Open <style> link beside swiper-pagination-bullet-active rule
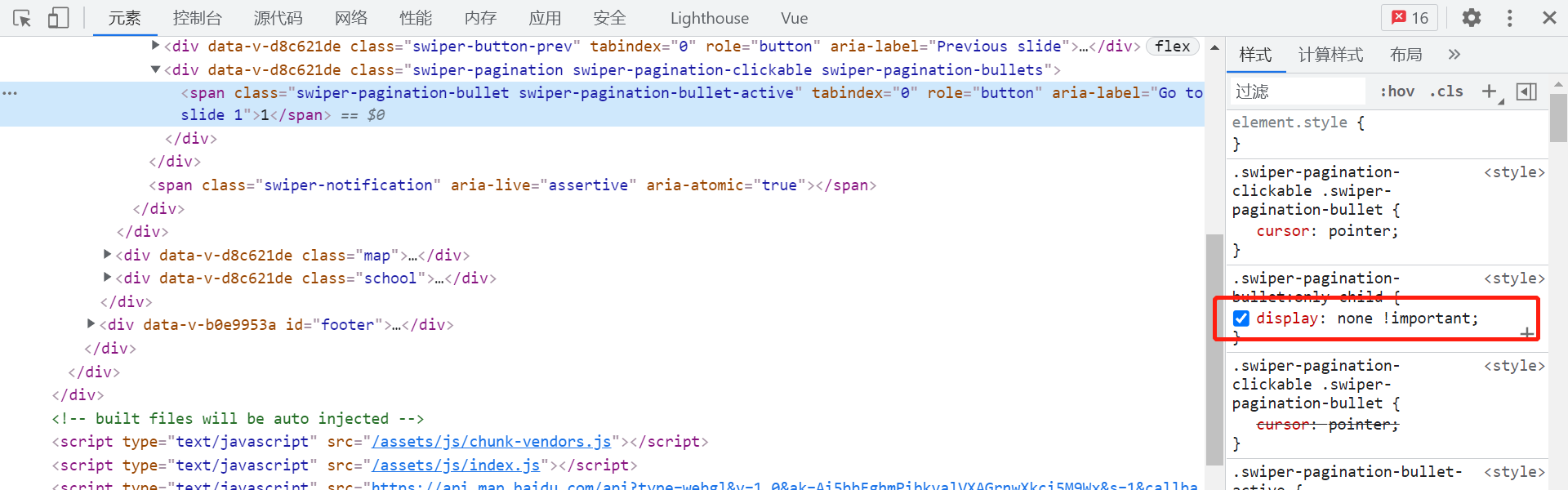The width and height of the screenshot is (1568, 490). click(1514, 472)
